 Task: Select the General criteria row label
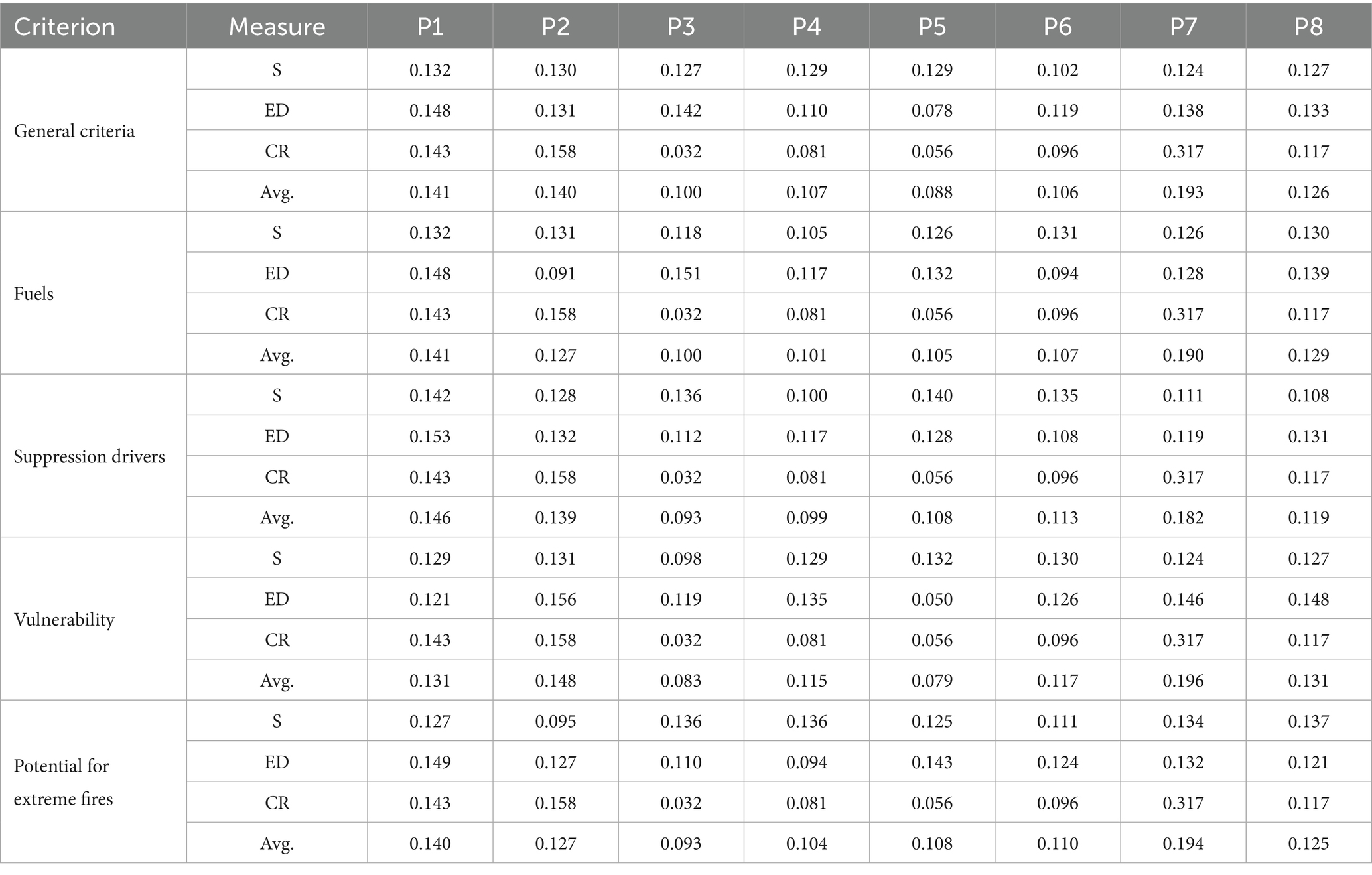(74, 131)
